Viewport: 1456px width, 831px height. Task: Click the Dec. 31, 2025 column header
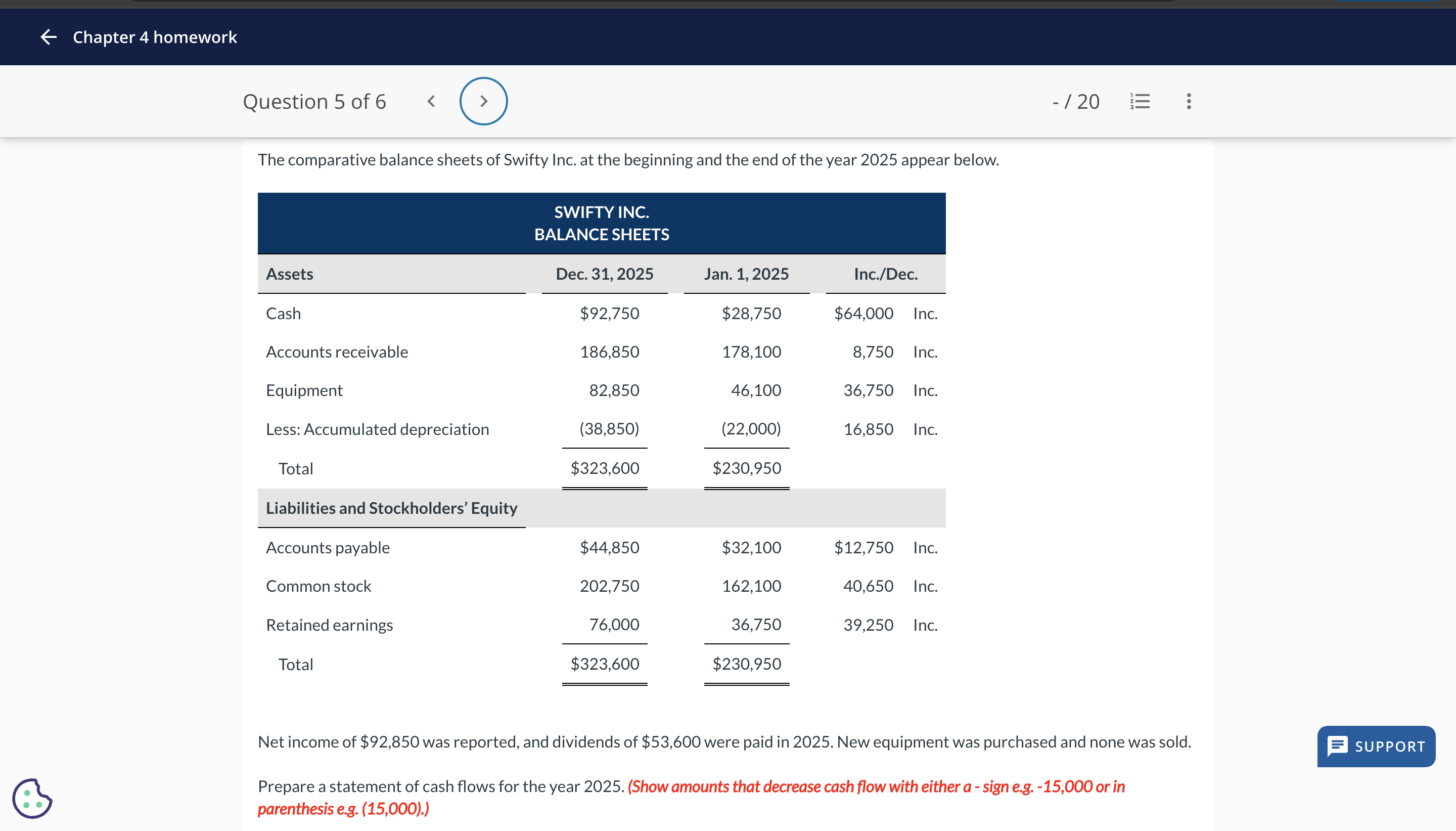pos(604,274)
